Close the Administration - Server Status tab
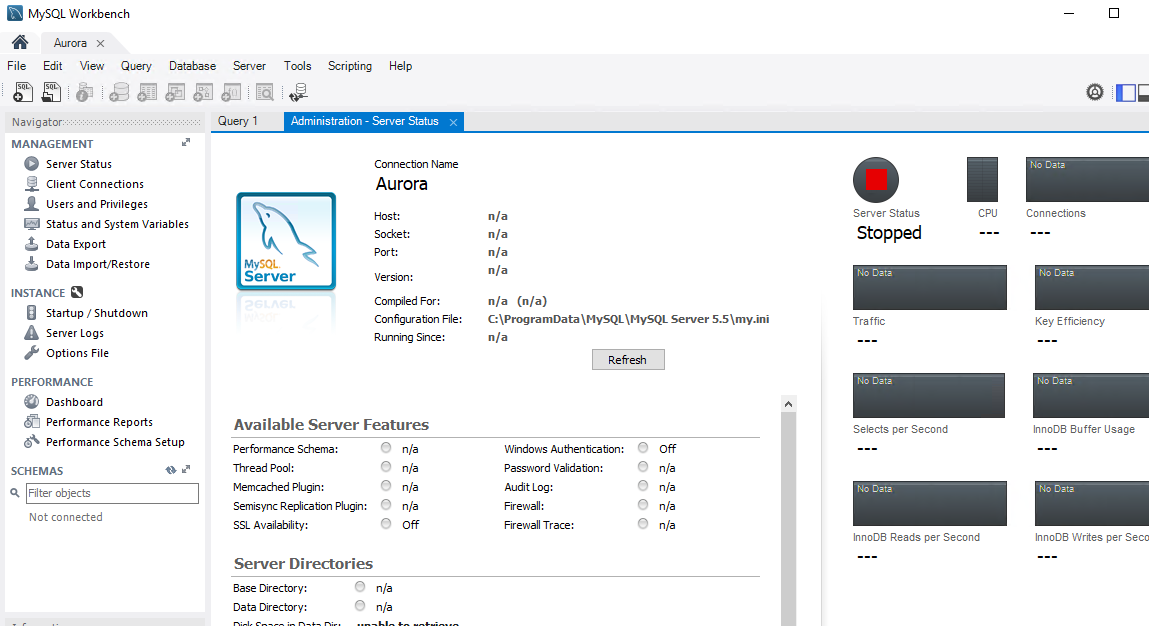The image size is (1149, 626). click(454, 122)
